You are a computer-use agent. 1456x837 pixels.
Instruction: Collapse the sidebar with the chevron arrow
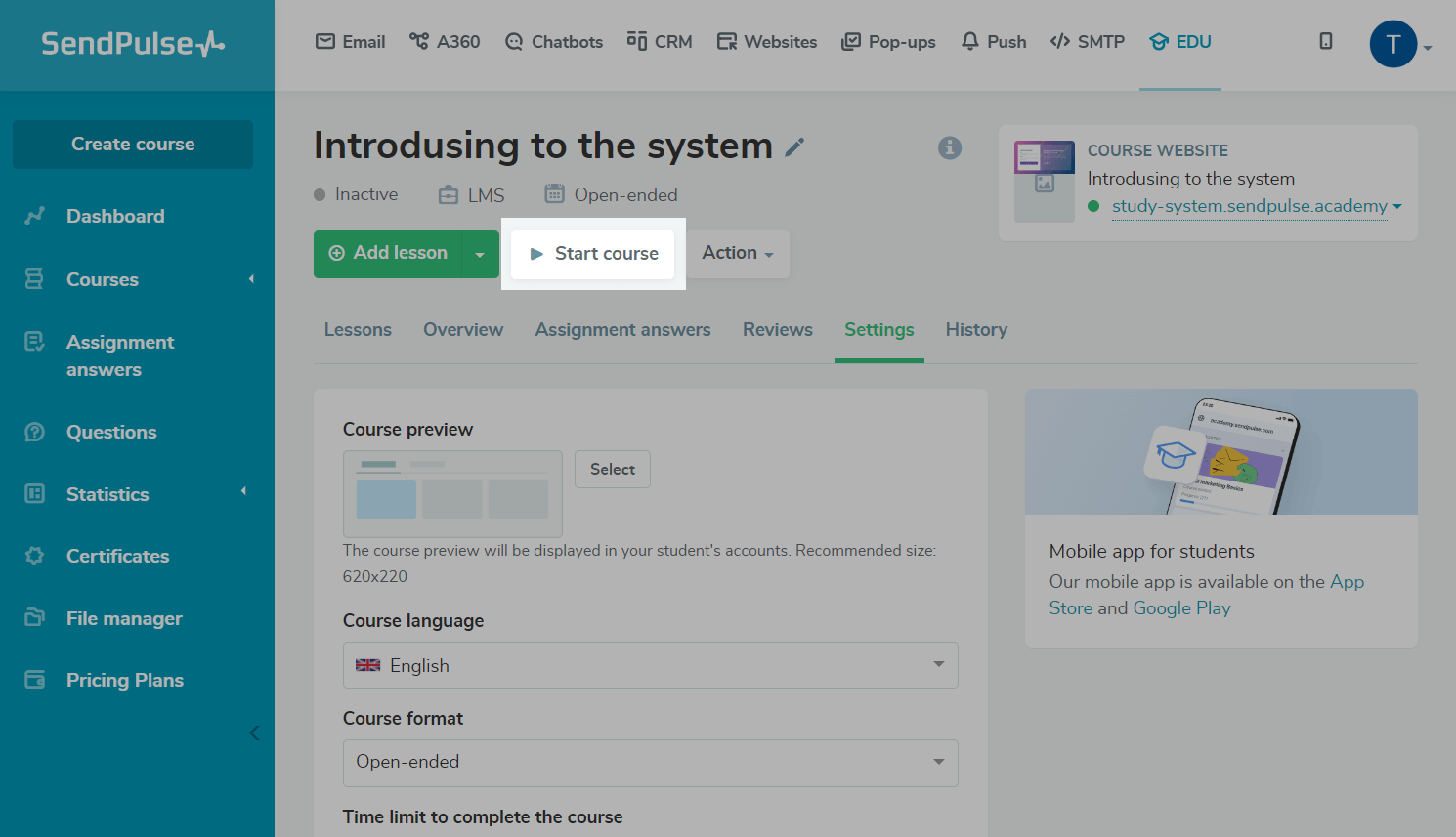(x=254, y=732)
